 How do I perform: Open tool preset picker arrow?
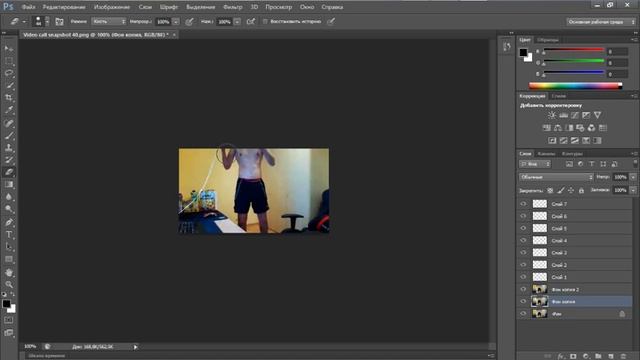[24, 22]
